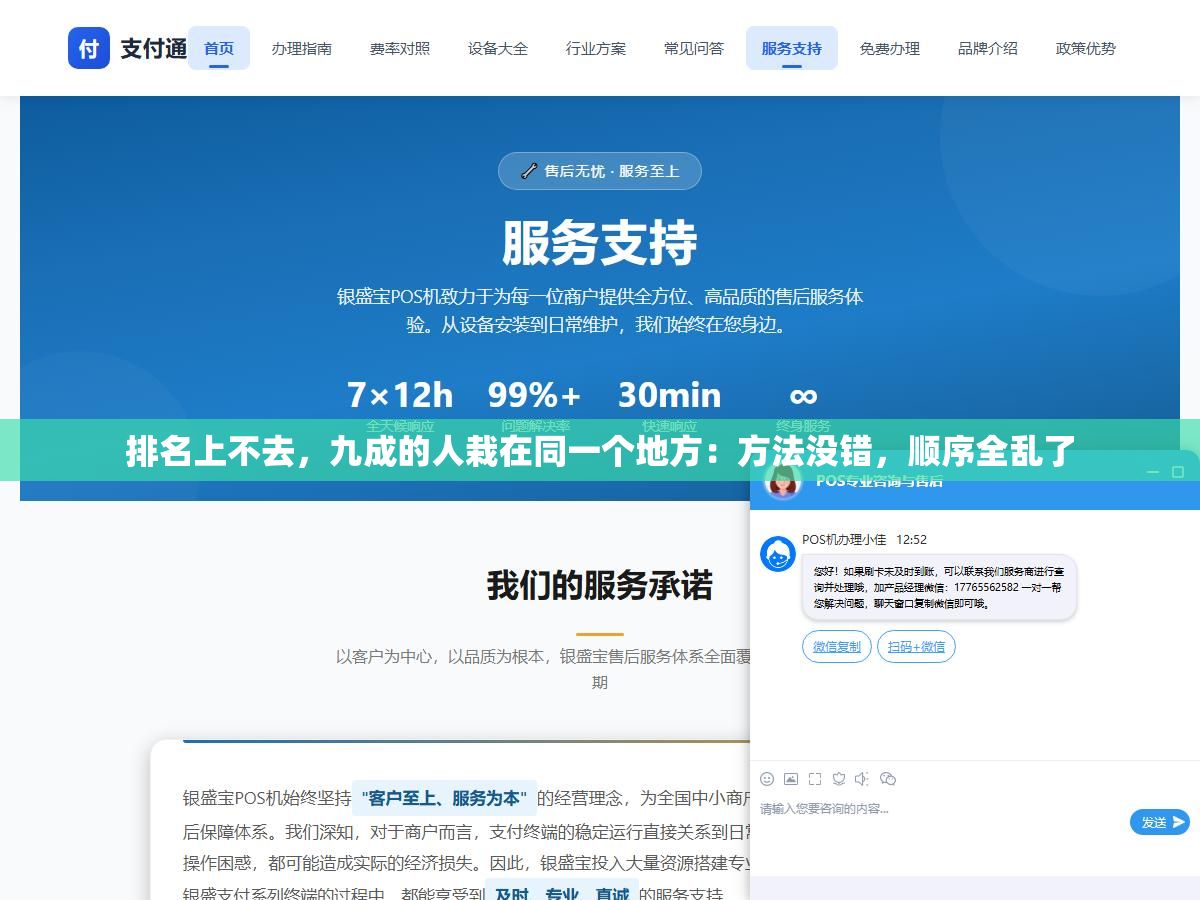Select the 服务支持 tab
The height and width of the screenshot is (900, 1200).
tap(792, 48)
